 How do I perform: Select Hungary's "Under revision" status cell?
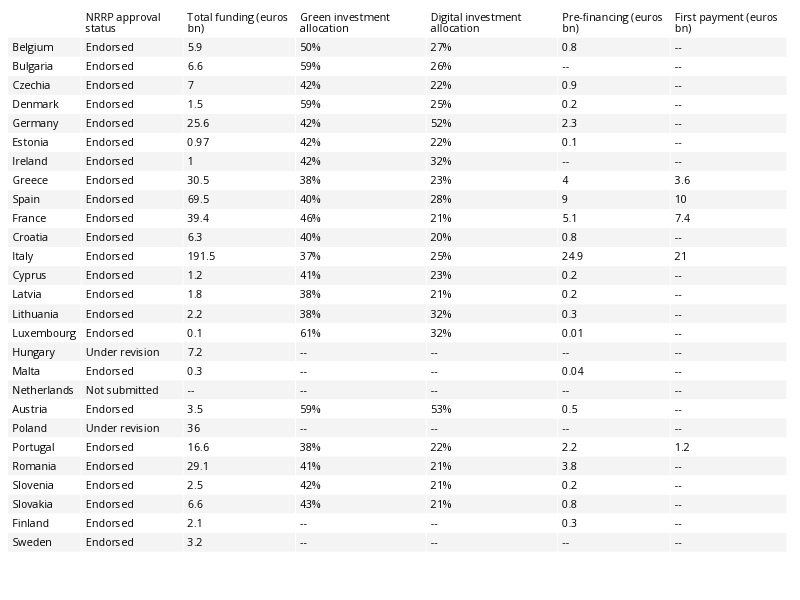coord(122,352)
